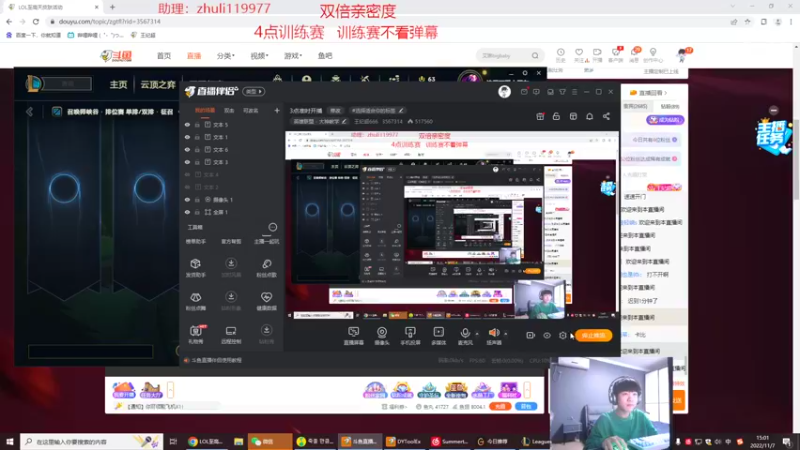The height and width of the screenshot is (450, 800).
Task: Open the layout icon beside the bell
Action: point(573,116)
